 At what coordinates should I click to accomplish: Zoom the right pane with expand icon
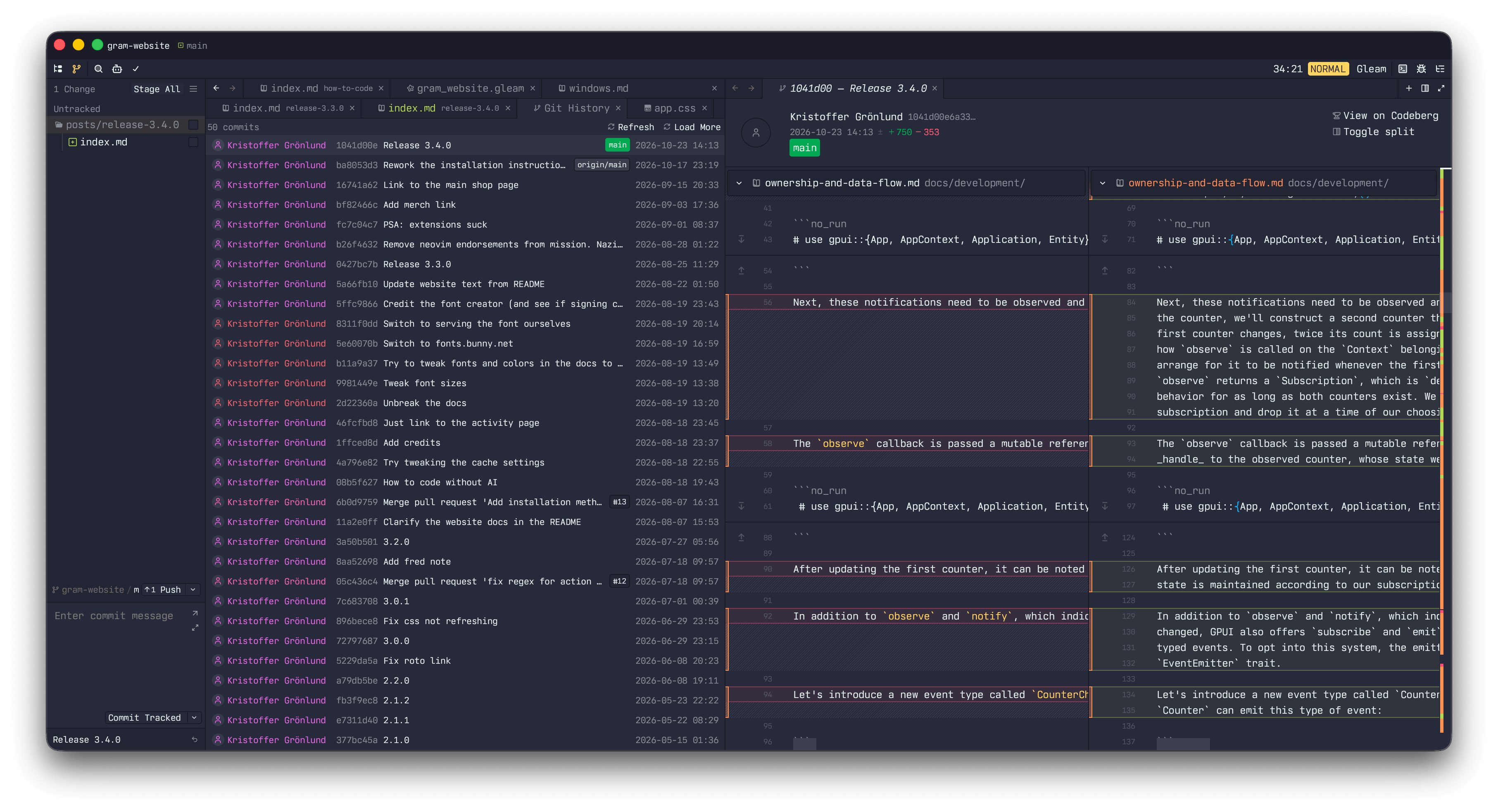(1441, 88)
